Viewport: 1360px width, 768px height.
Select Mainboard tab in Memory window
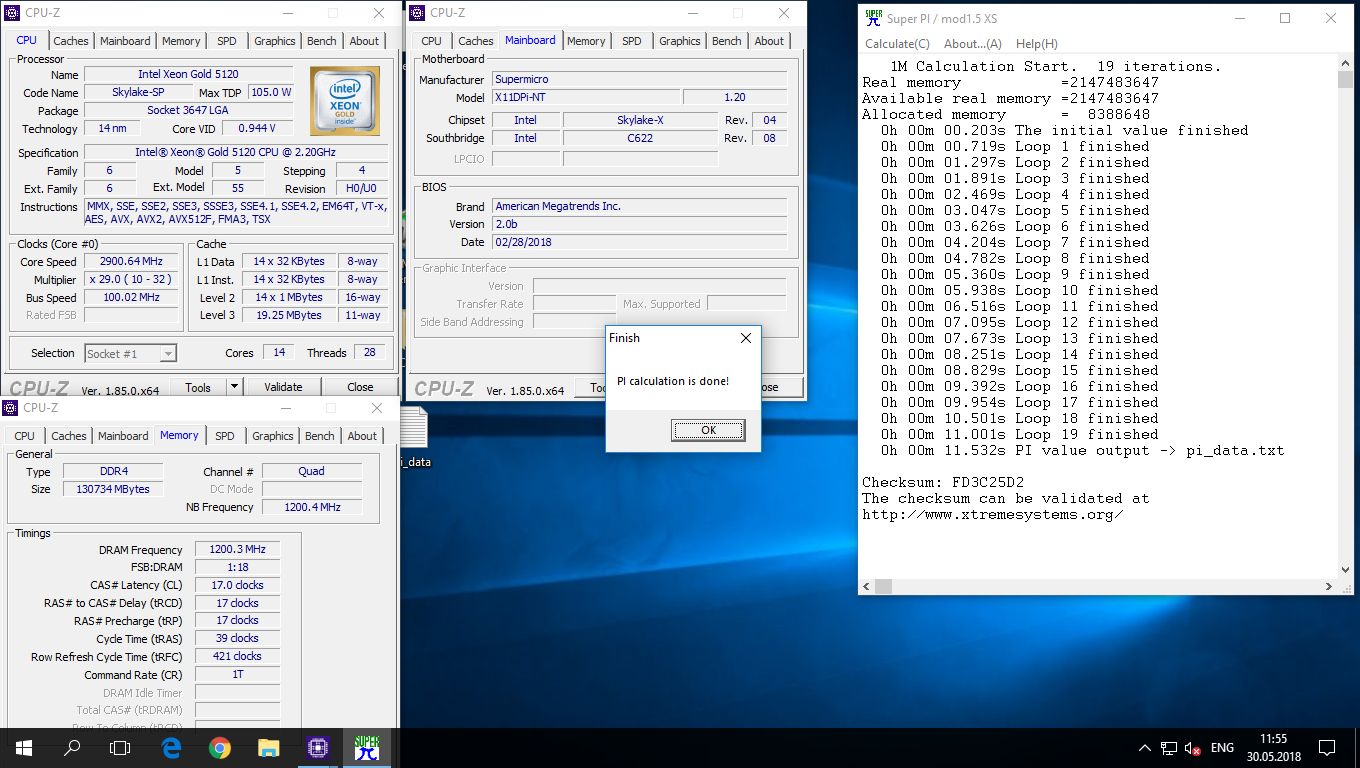(x=123, y=436)
